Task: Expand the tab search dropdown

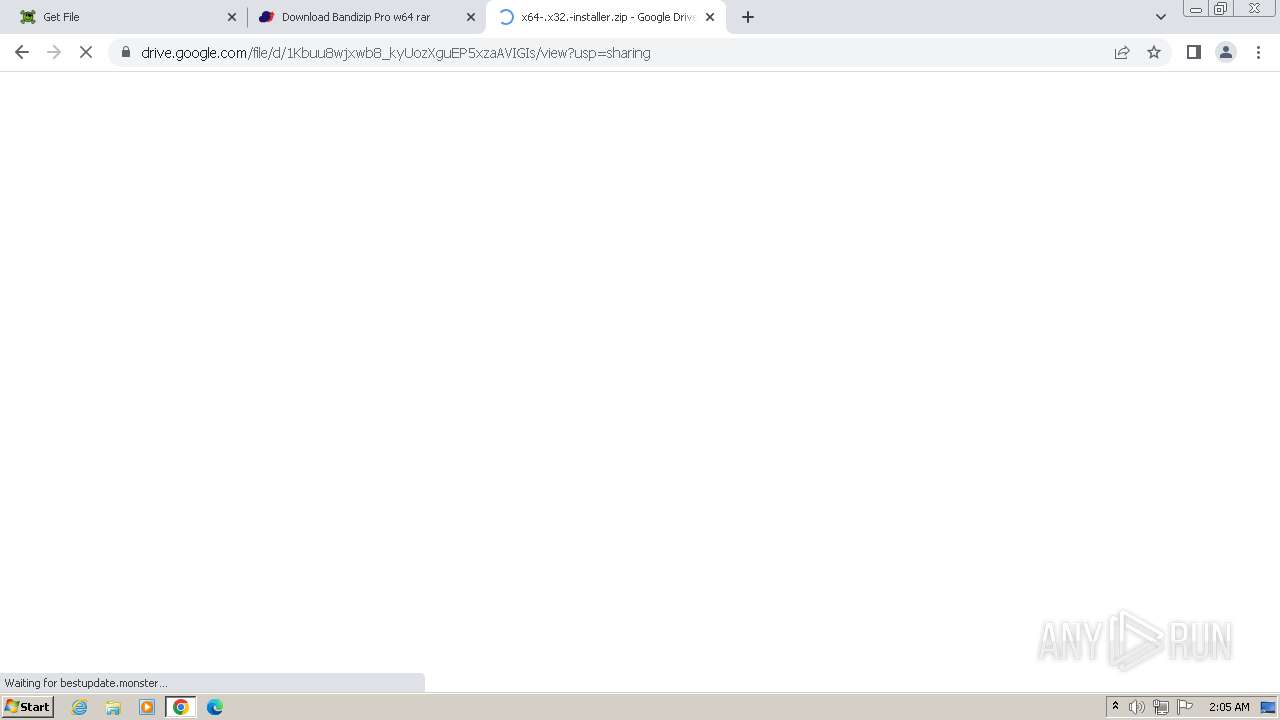Action: [1161, 17]
